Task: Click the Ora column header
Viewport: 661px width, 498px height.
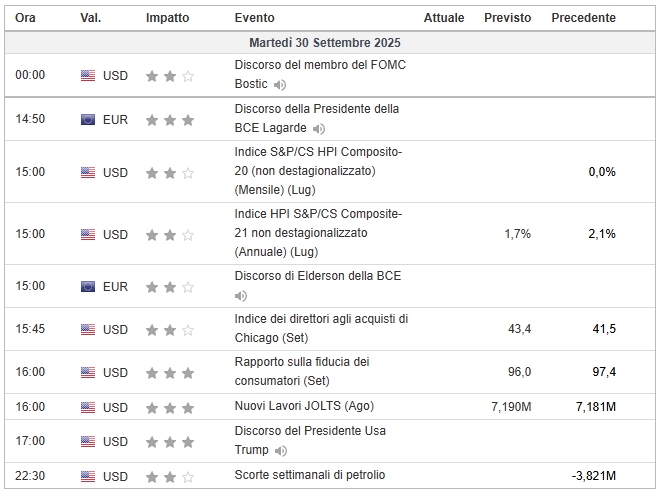Action: coord(25,18)
